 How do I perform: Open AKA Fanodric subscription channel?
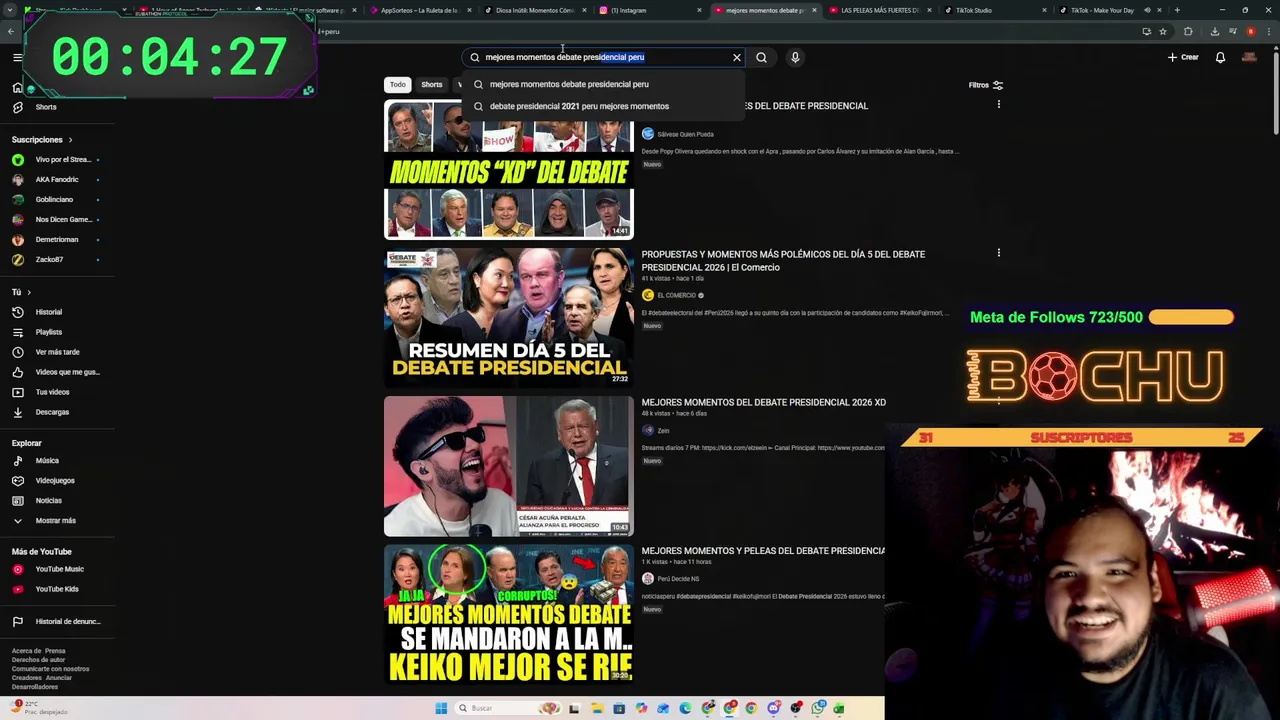pos(55,179)
